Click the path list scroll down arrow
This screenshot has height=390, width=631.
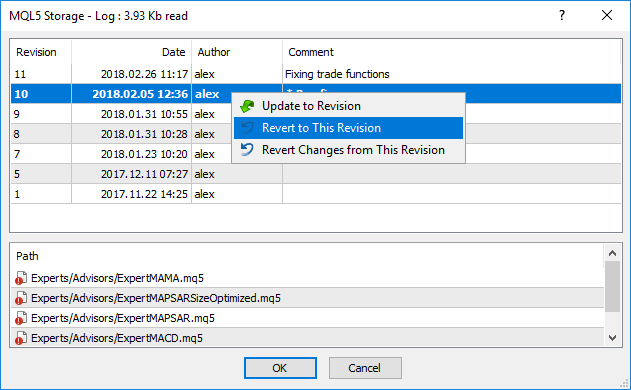tap(612, 338)
